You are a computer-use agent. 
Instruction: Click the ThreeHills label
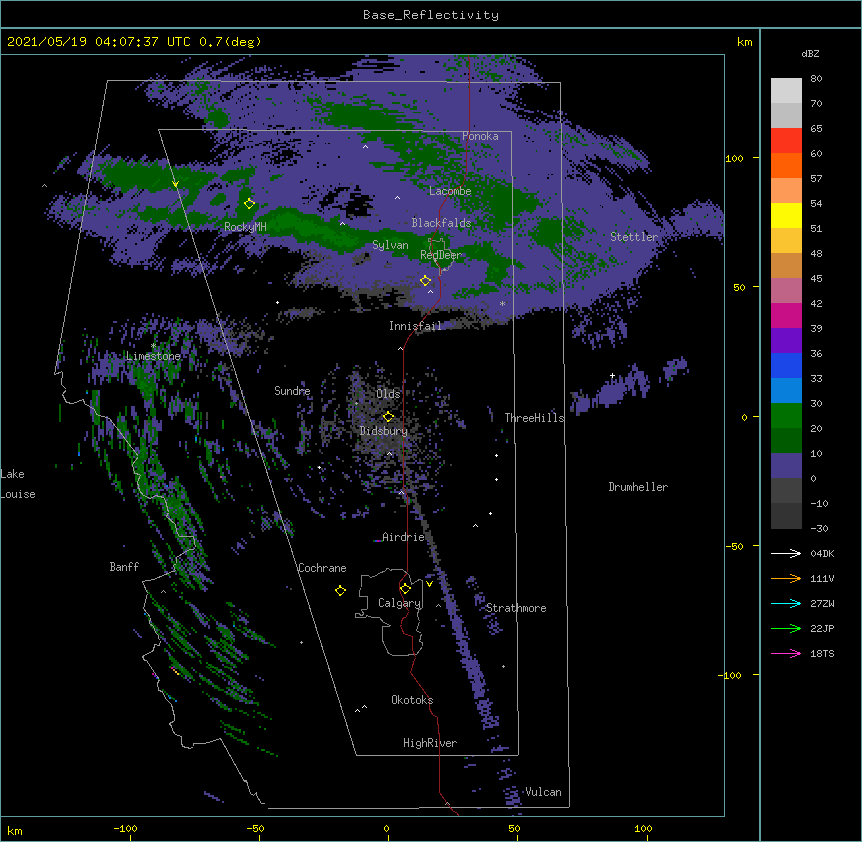(534, 418)
